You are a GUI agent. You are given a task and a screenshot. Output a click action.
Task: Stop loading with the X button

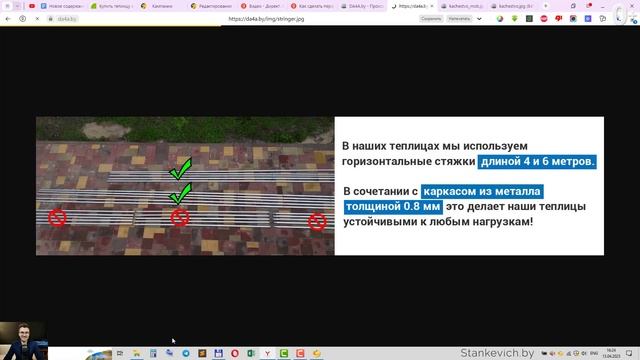(37, 19)
